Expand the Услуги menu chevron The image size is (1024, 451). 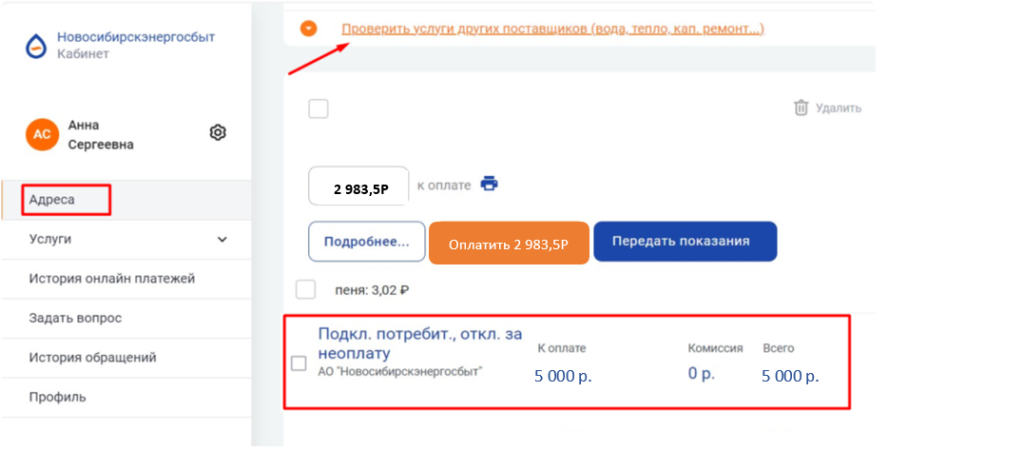point(222,240)
